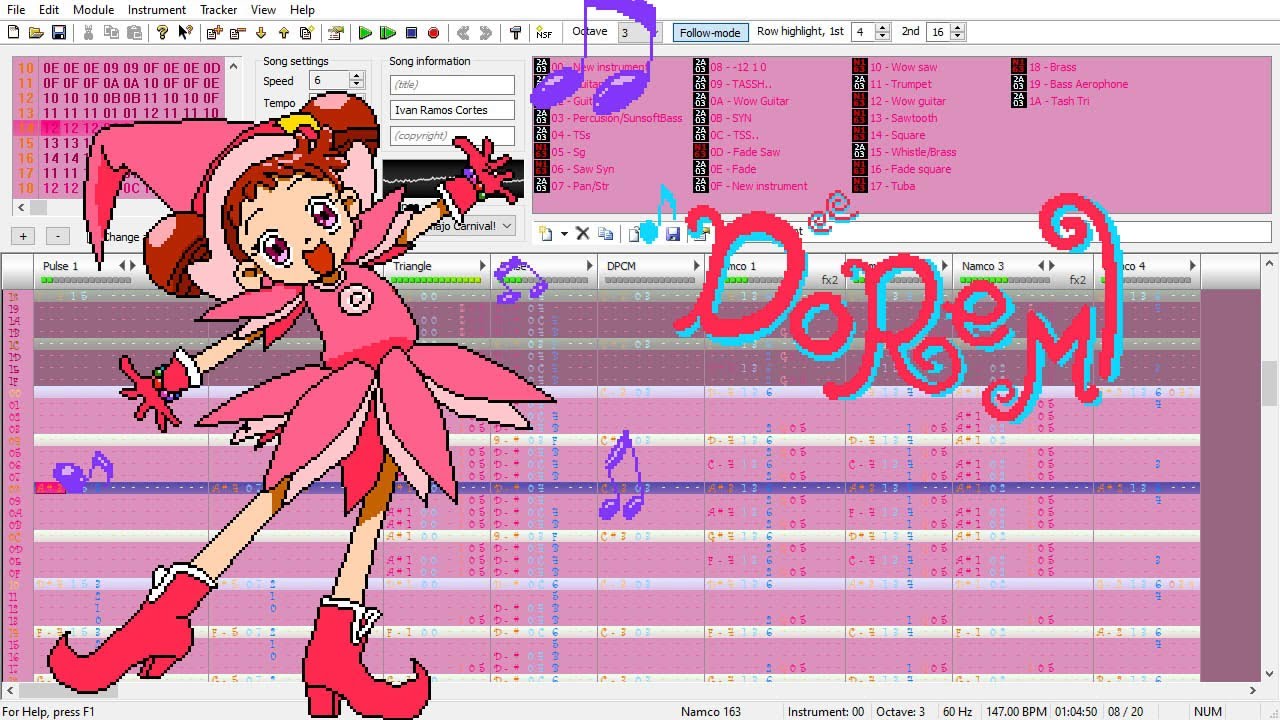Image resolution: width=1280 pixels, height=720 pixels.
Task: Open the Octave combo box showing 3
Action: click(x=638, y=32)
